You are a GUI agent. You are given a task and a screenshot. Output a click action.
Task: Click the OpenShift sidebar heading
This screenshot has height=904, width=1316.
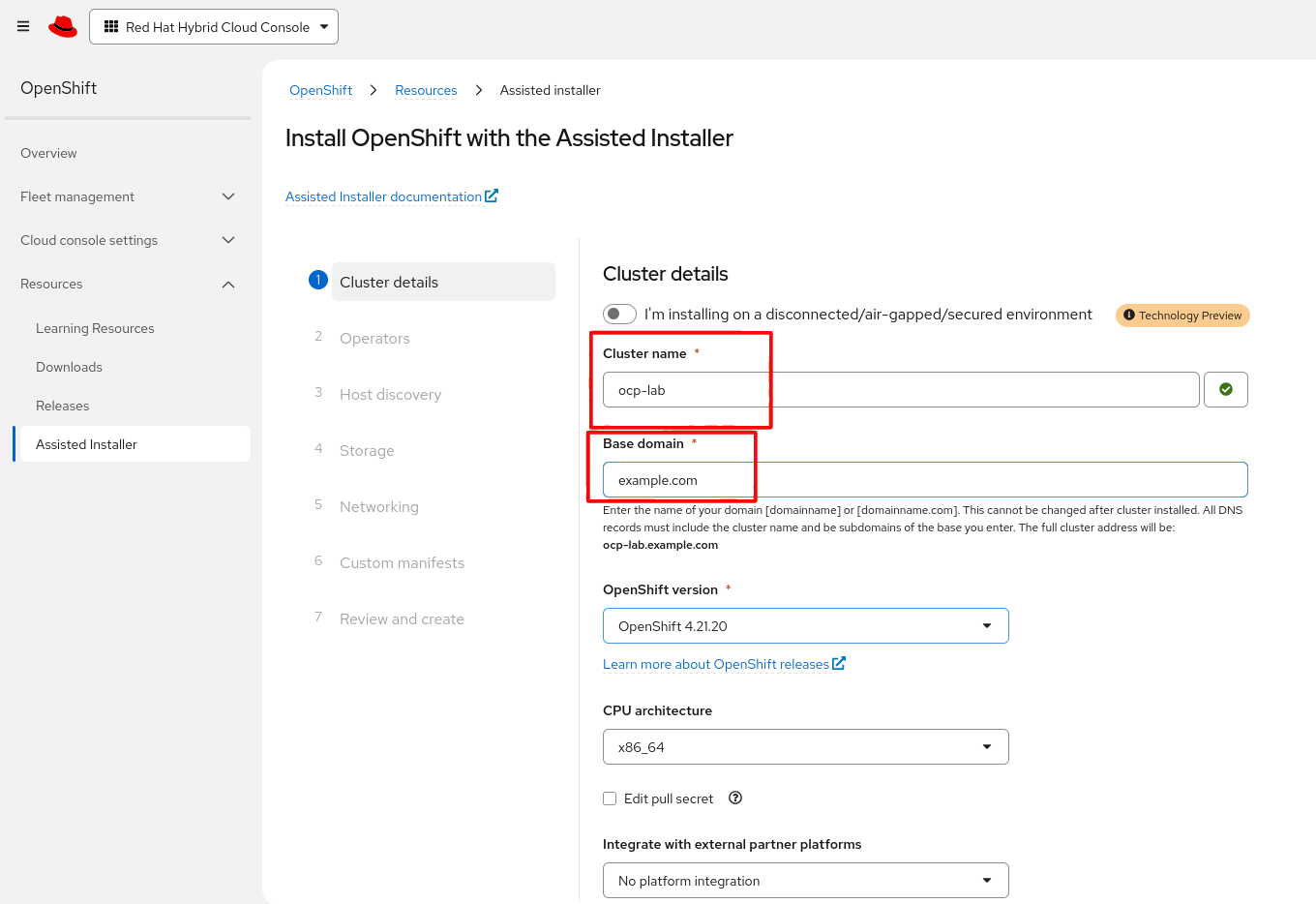click(x=59, y=88)
